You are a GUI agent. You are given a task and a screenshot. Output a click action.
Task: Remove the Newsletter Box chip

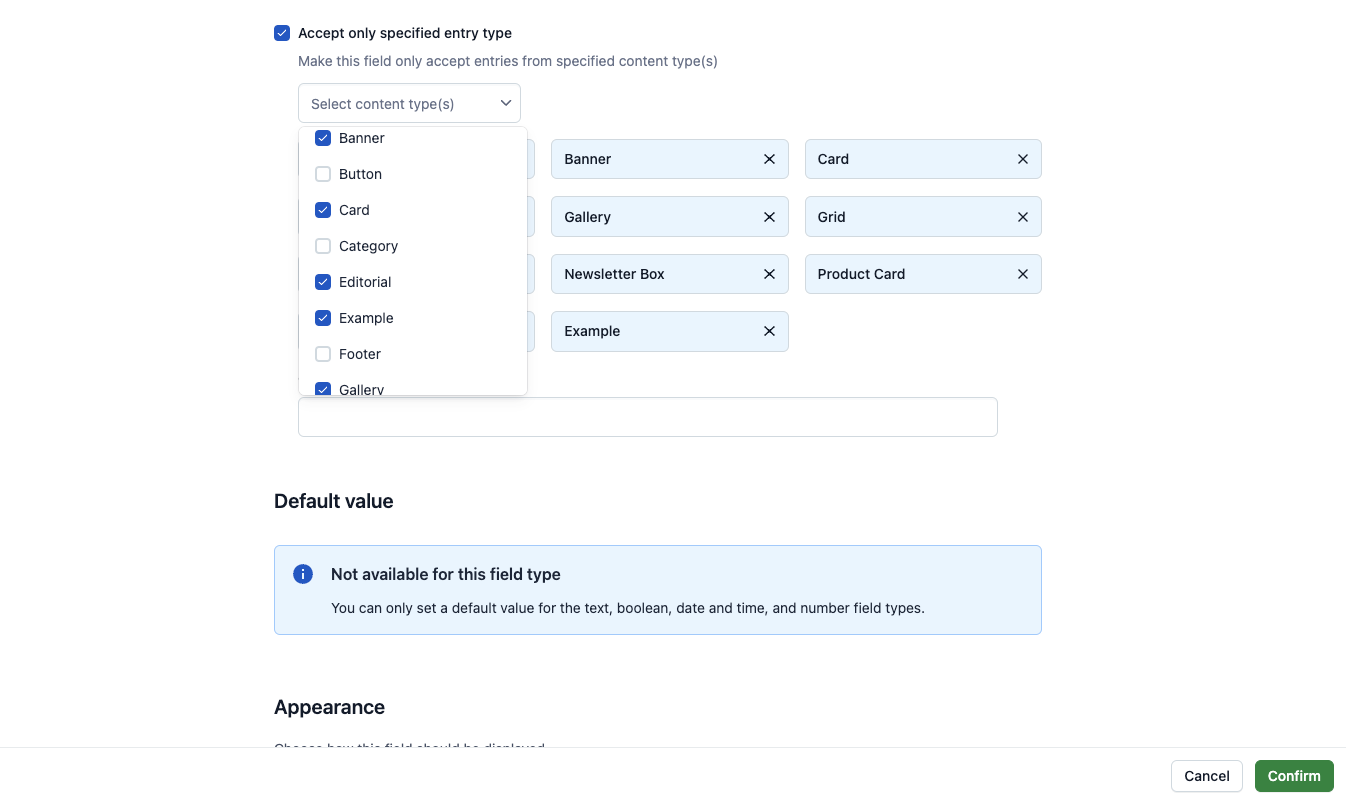coord(769,274)
